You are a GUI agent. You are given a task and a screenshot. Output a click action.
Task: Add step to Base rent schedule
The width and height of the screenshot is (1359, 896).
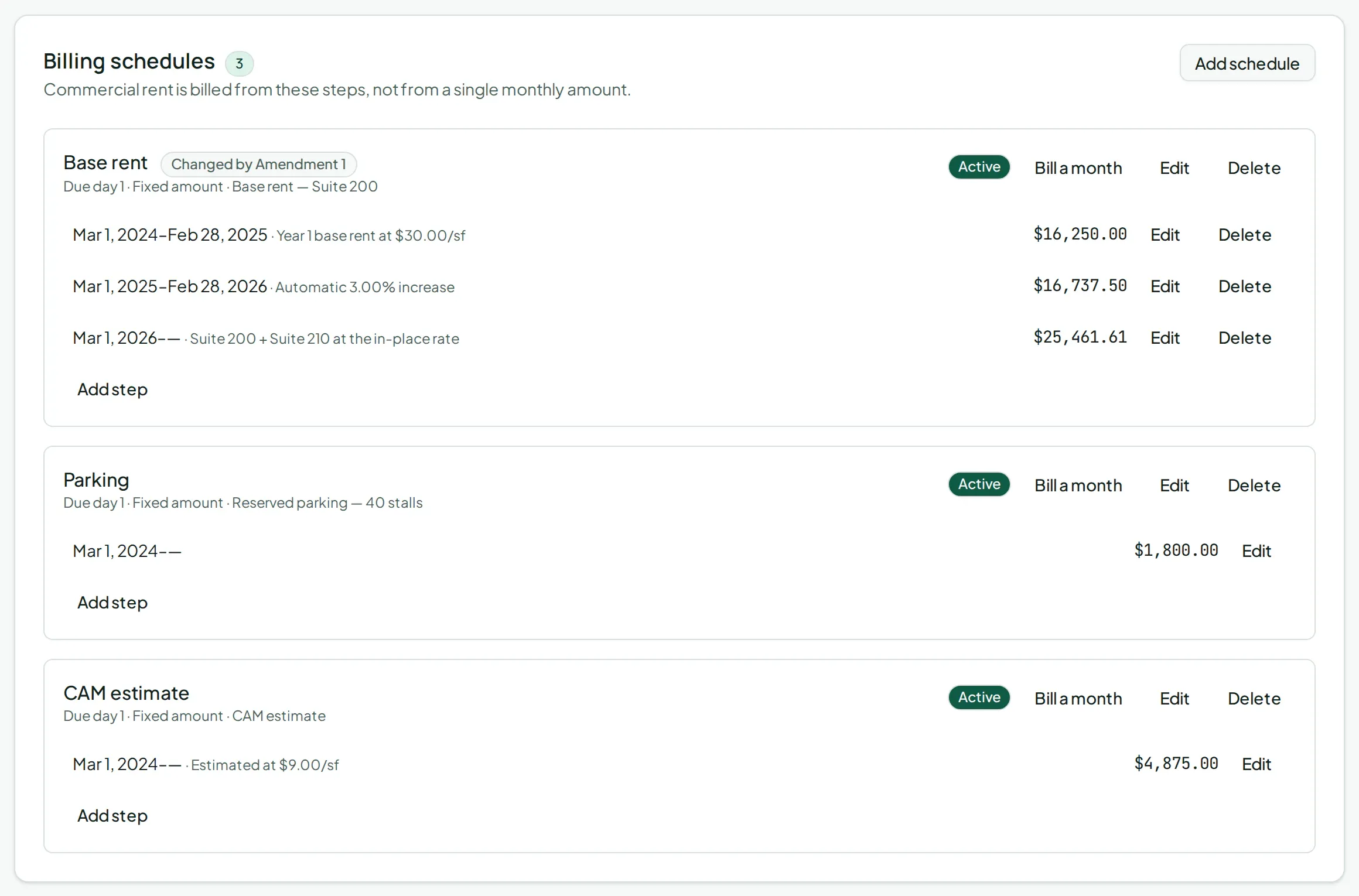[112, 389]
